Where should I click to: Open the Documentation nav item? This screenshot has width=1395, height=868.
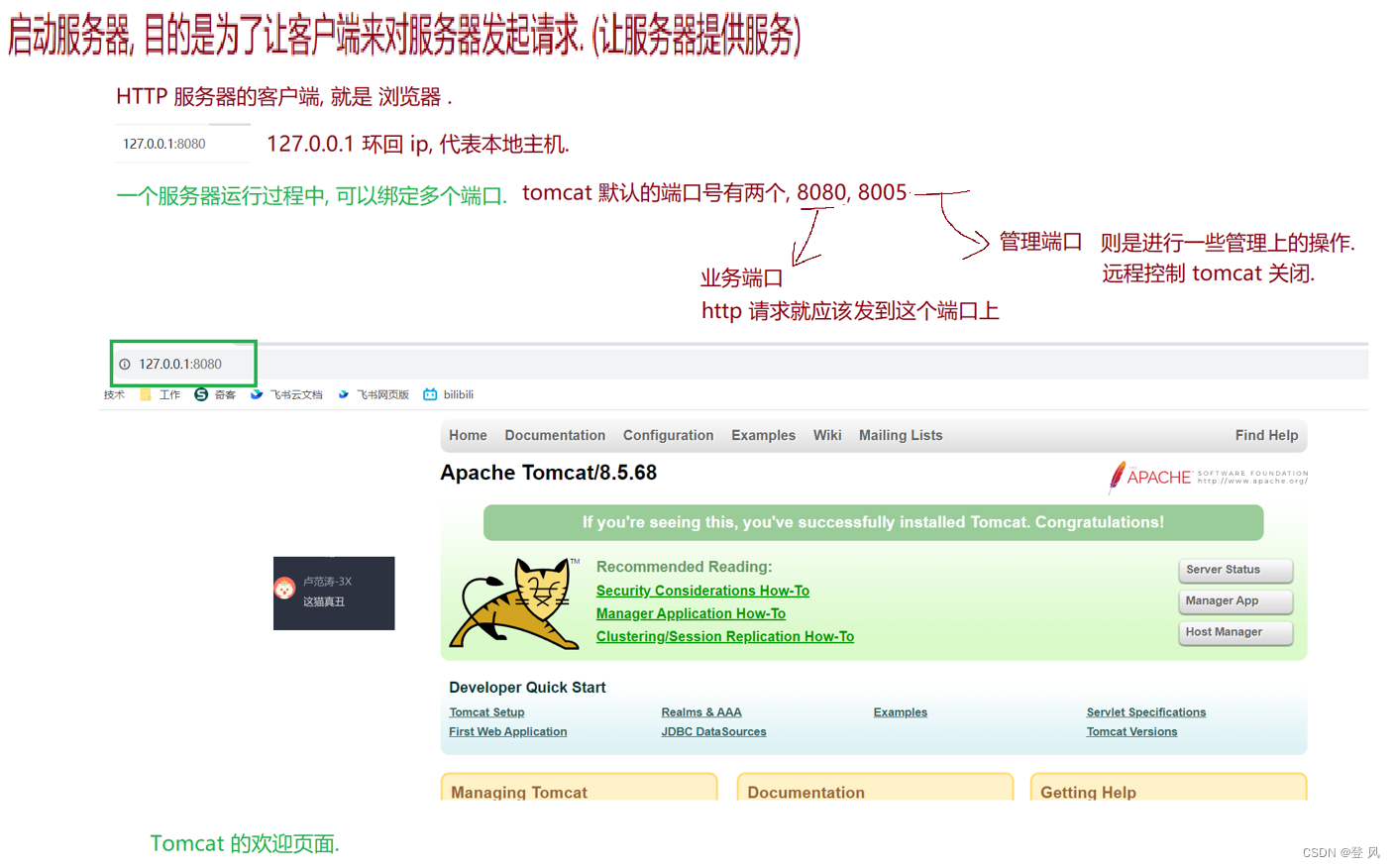(x=555, y=435)
